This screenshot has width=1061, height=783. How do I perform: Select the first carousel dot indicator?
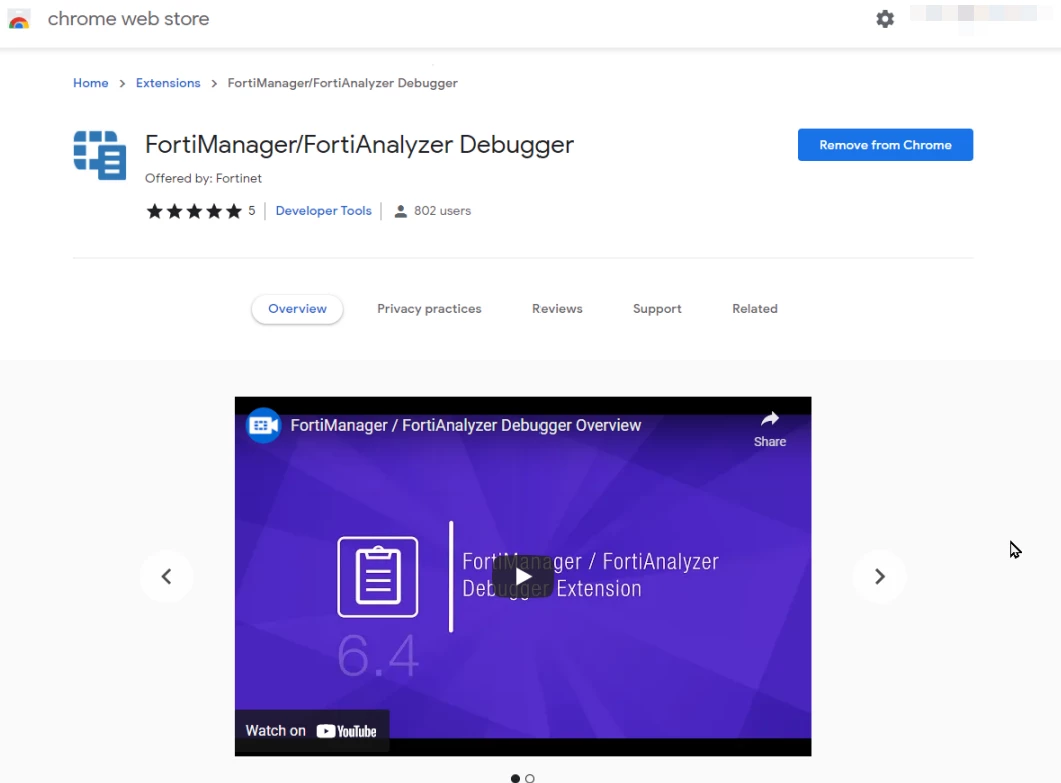516,779
